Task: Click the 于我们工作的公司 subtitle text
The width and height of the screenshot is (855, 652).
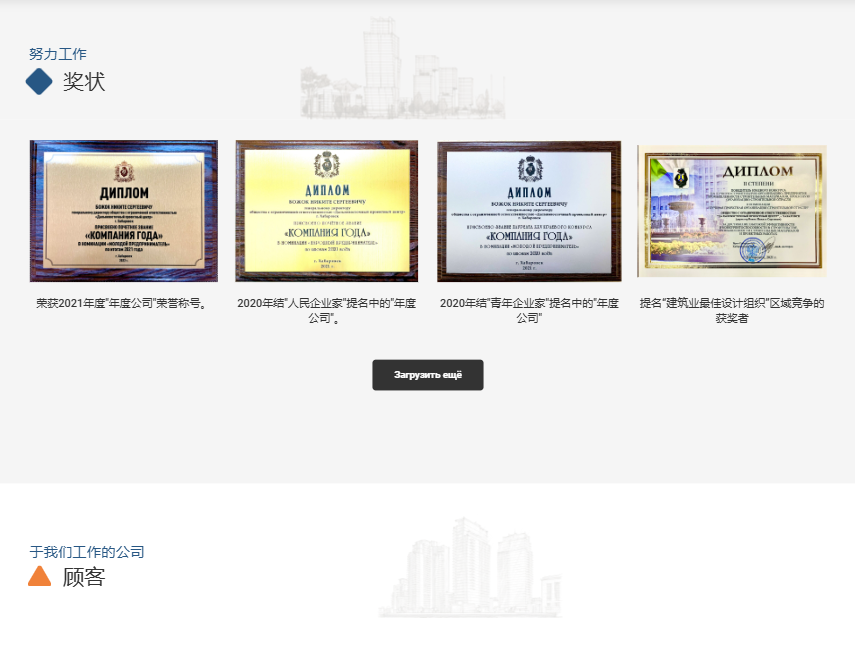Action: [87, 552]
